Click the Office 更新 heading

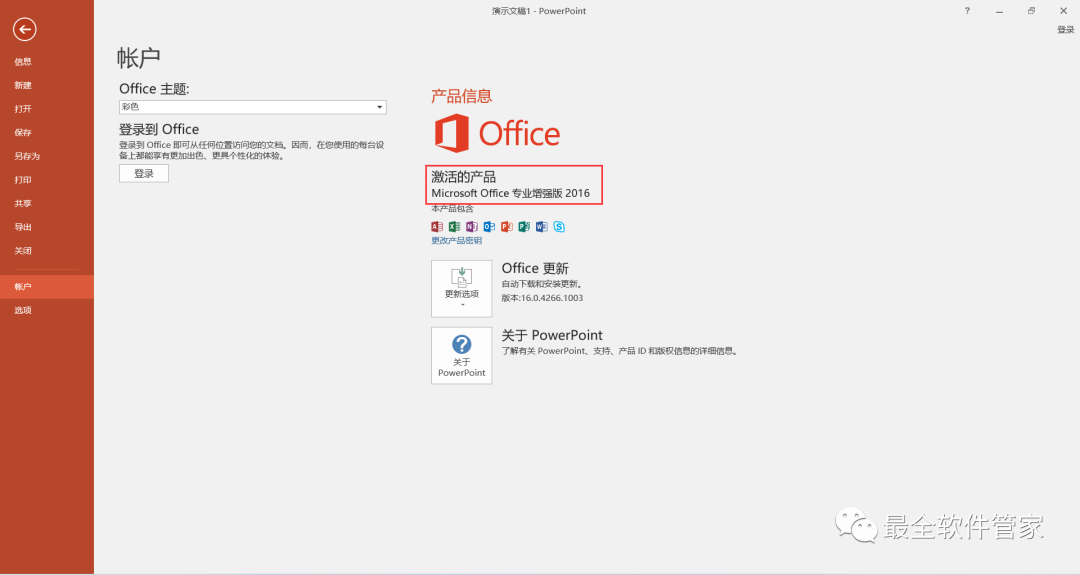[535, 269]
